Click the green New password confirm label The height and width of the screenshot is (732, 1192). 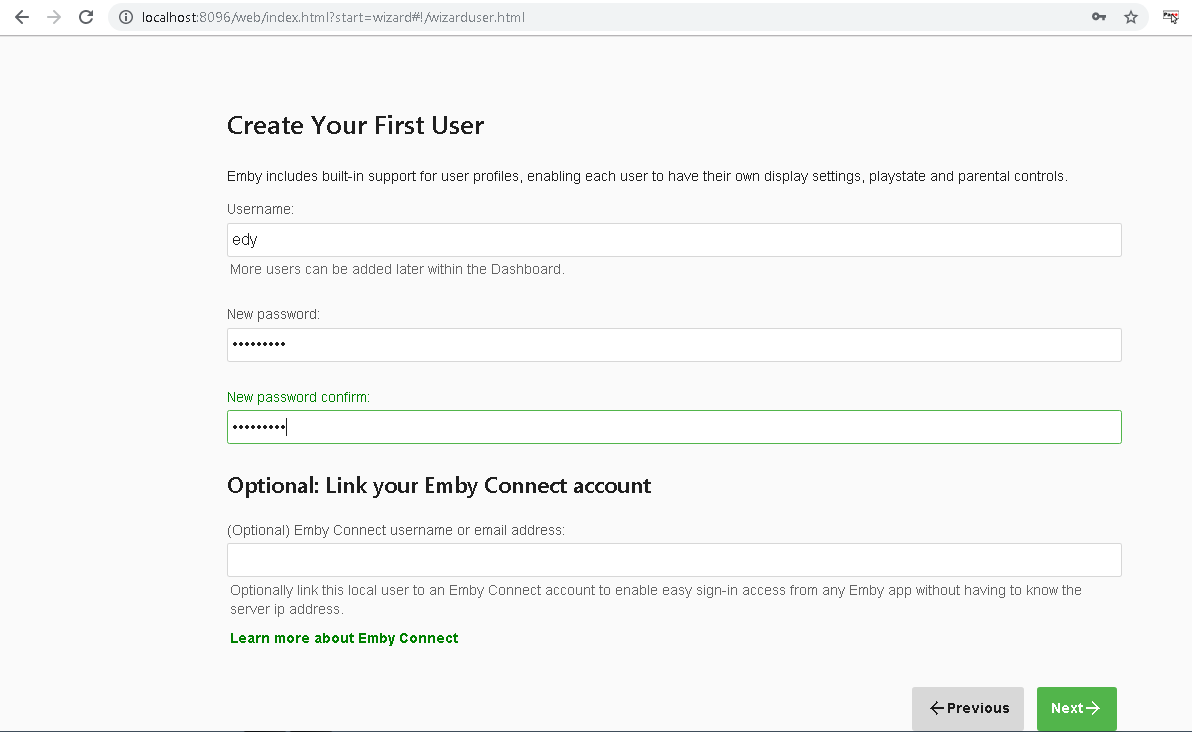(x=298, y=397)
